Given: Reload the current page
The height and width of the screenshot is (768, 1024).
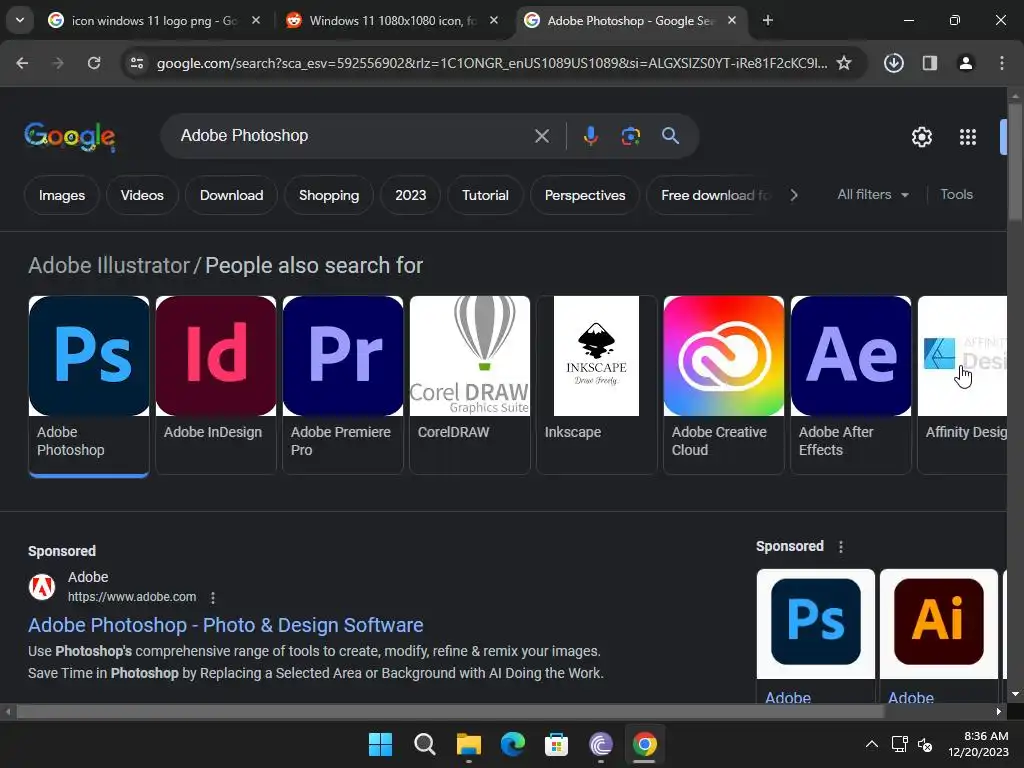Looking at the screenshot, I should click(x=94, y=63).
